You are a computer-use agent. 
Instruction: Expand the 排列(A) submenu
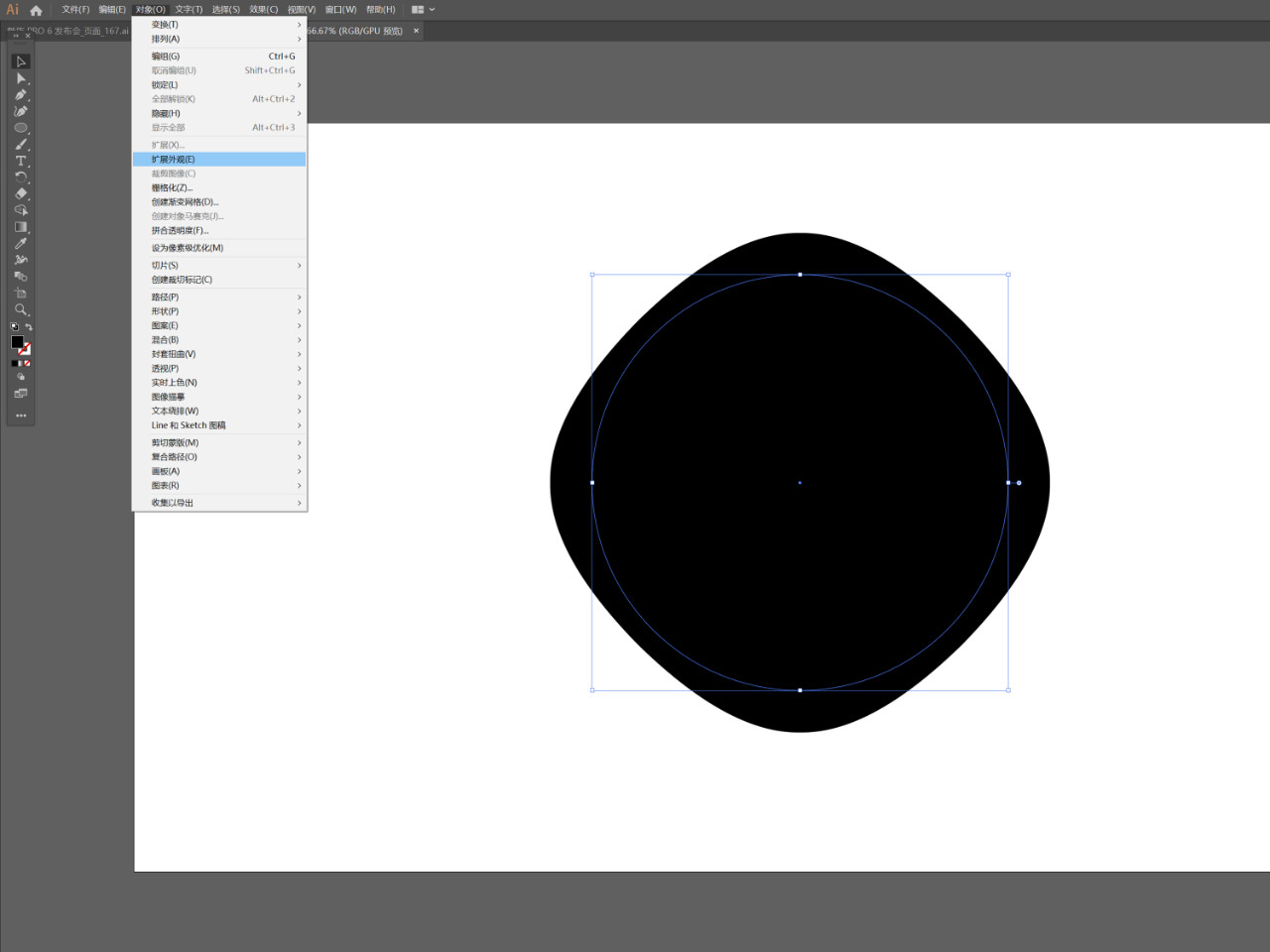tap(219, 39)
